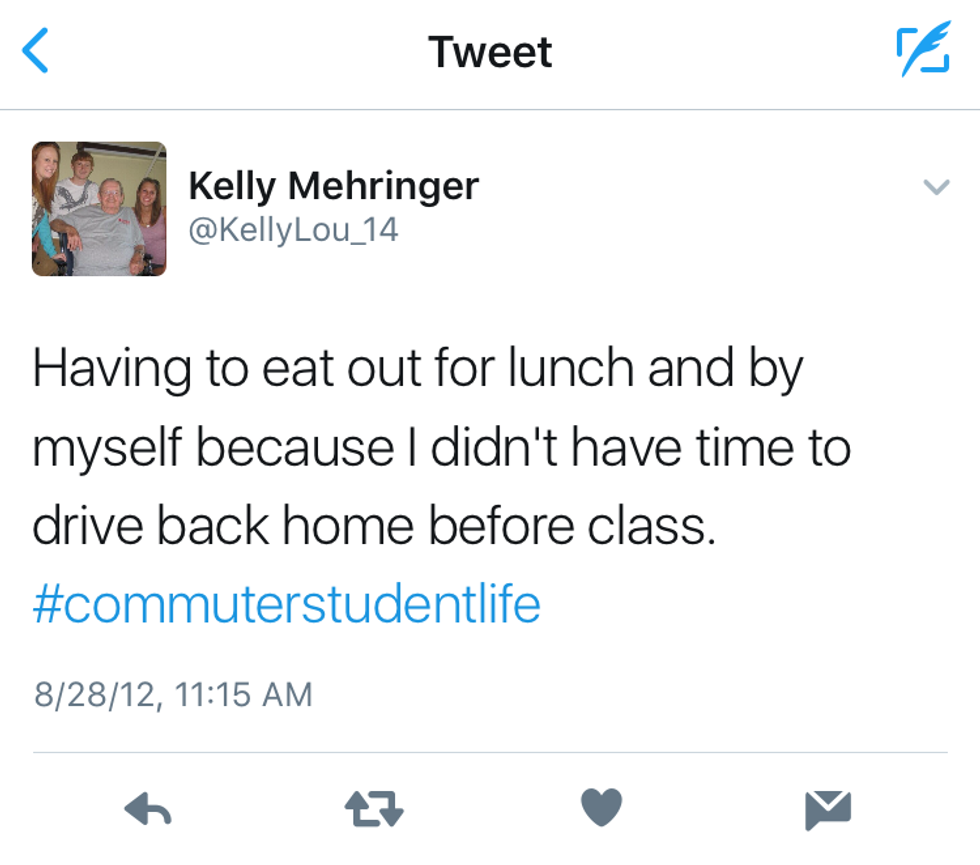Image resolution: width=980 pixels, height=865 pixels.
Task: Open Kelly Mehringer's profile photo
Action: 99,209
